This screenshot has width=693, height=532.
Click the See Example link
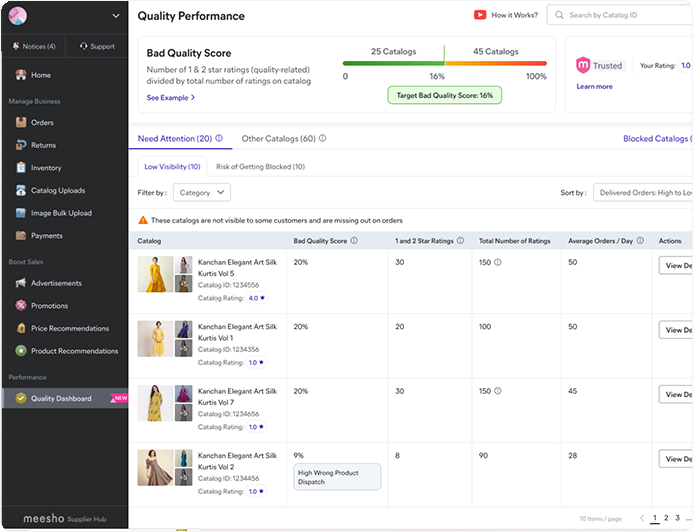coord(170,98)
